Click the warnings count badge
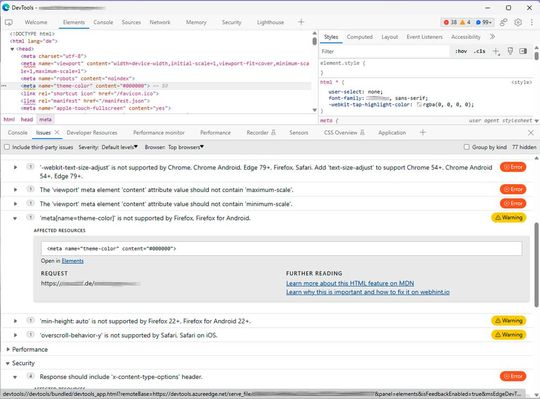 [x=465, y=22]
